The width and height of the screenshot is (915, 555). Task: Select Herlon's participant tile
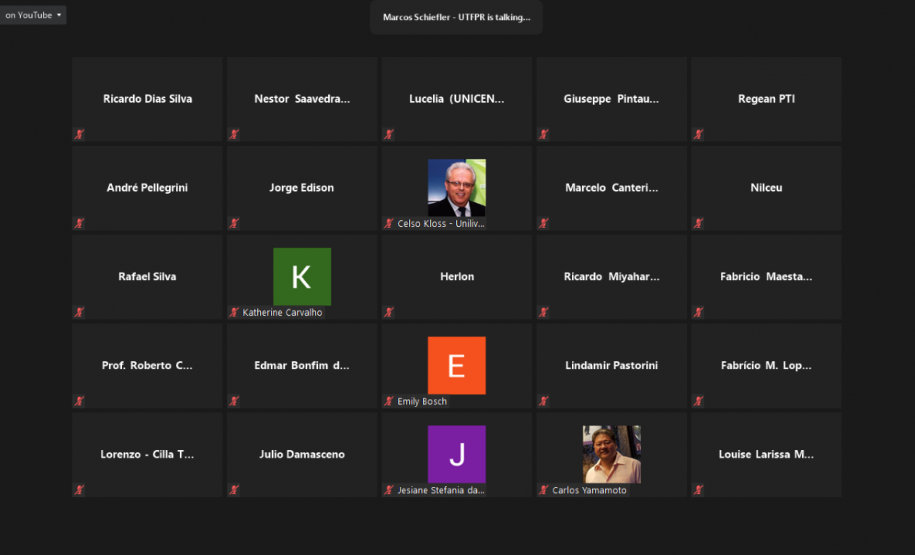456,277
